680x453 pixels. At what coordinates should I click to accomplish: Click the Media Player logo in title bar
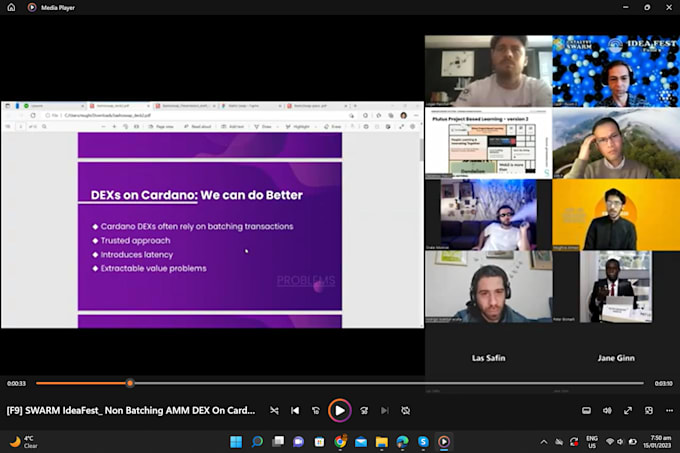click(32, 7)
